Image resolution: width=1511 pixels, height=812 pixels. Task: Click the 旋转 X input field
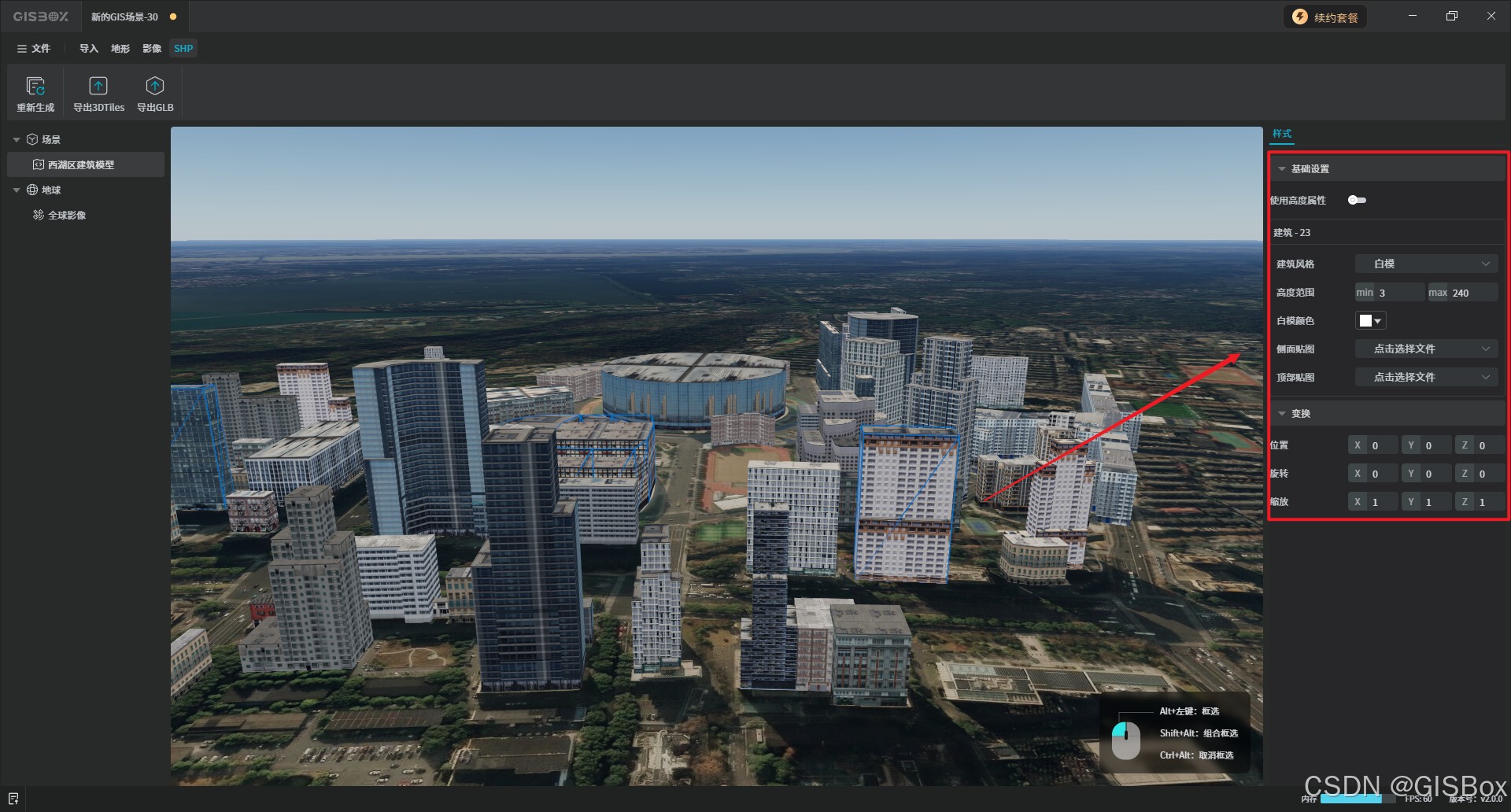1373,474
